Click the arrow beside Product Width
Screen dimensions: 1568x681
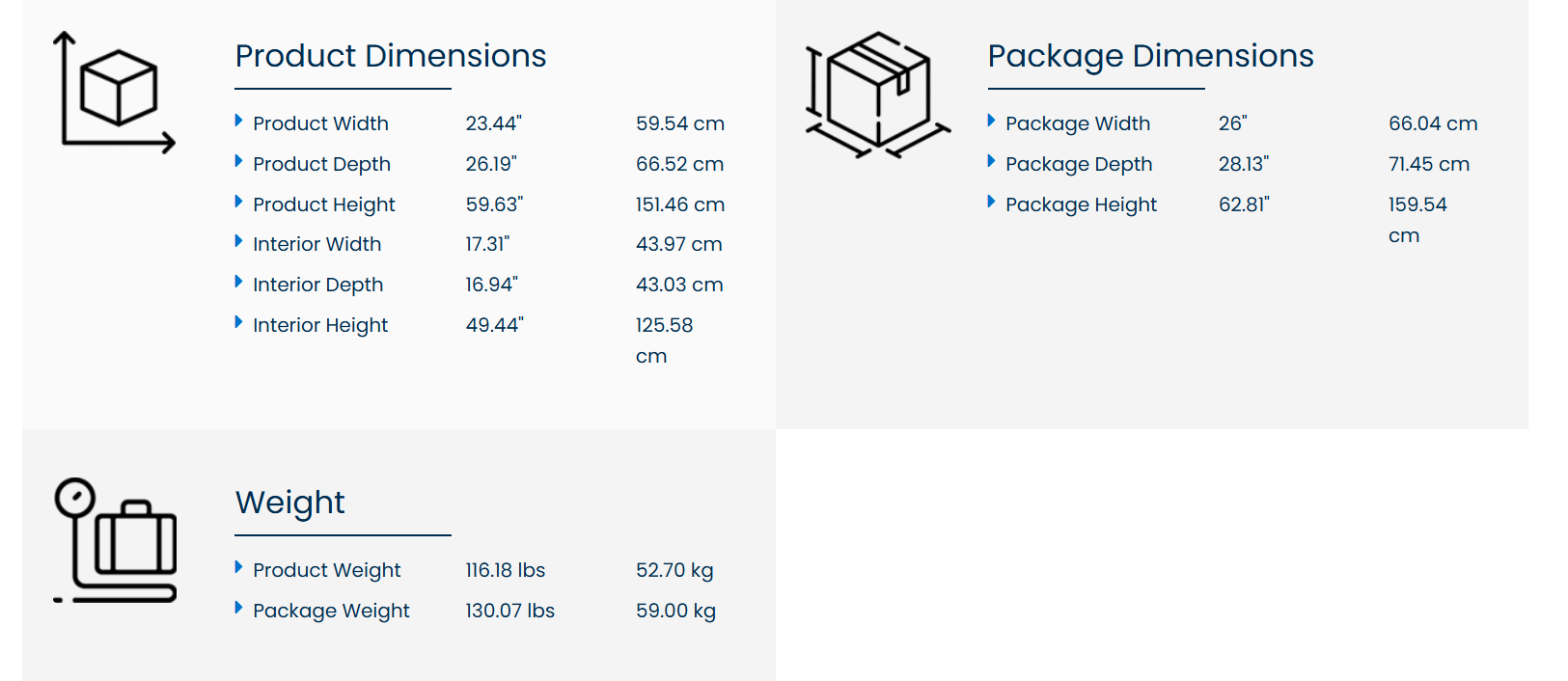238,121
